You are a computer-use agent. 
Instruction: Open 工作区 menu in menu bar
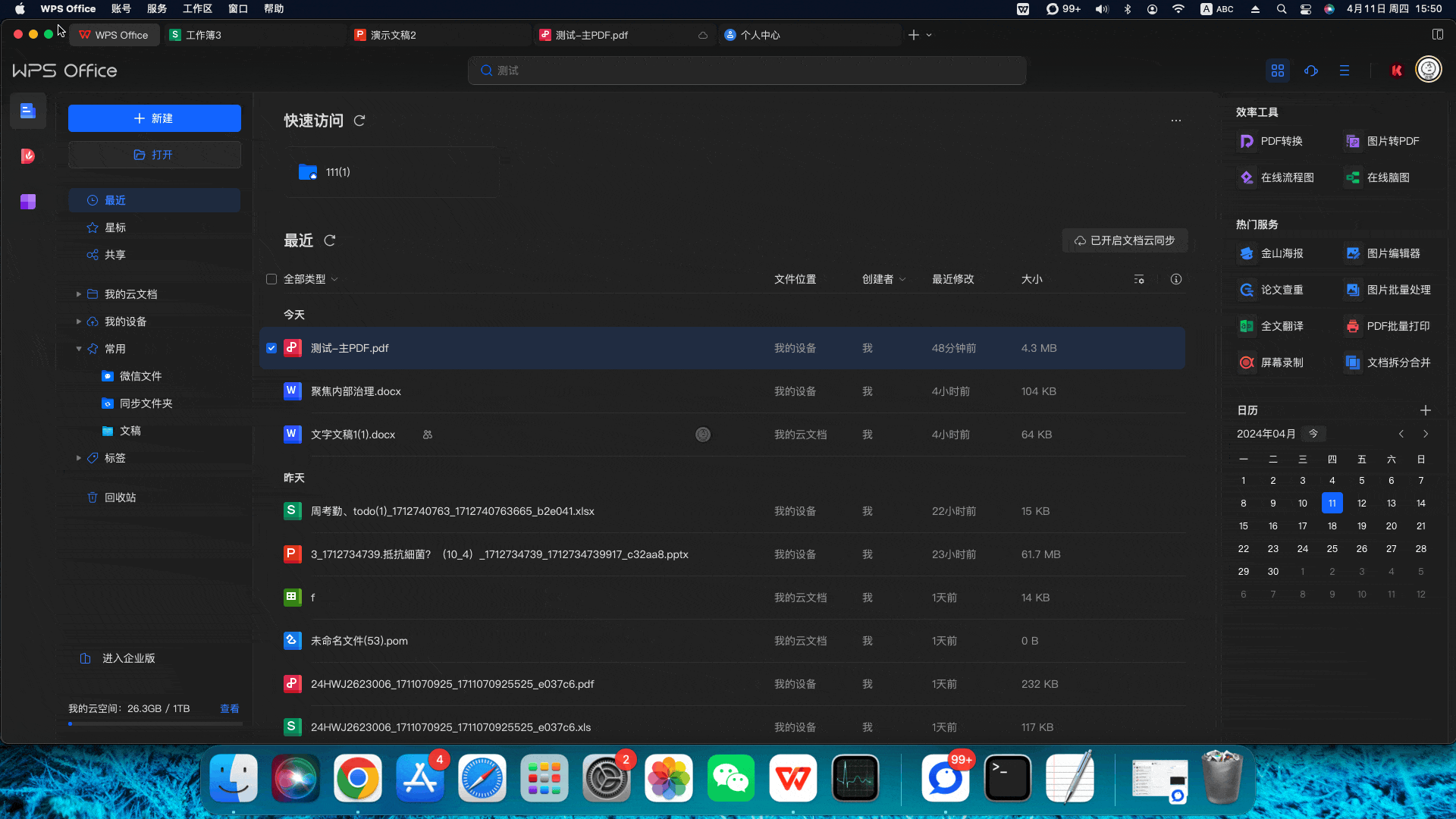197,9
